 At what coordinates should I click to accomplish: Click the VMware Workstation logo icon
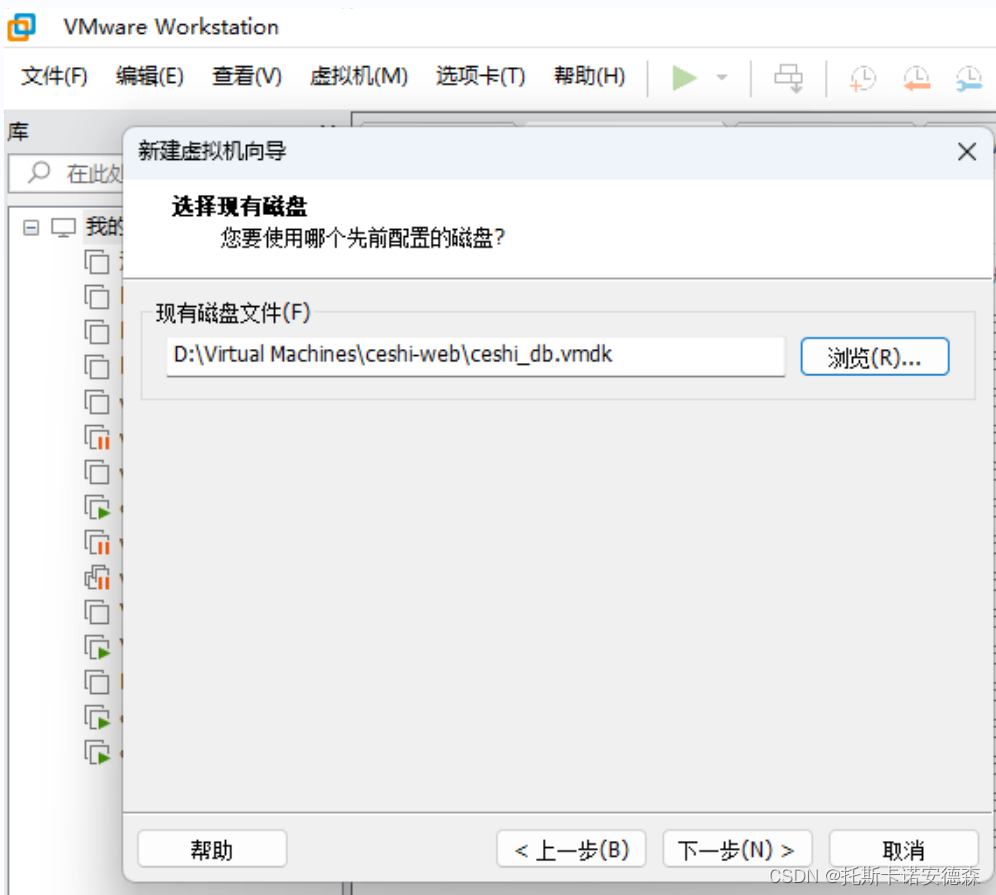point(22,27)
